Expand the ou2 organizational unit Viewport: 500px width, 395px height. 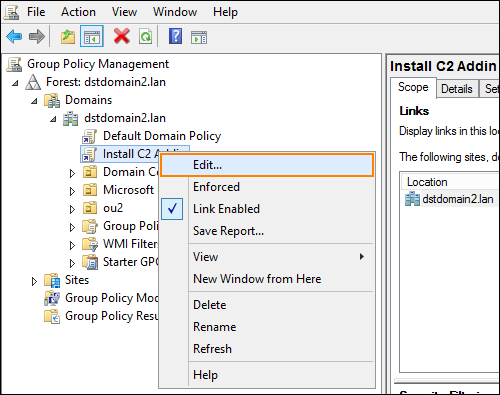pyautogui.click(x=72, y=209)
